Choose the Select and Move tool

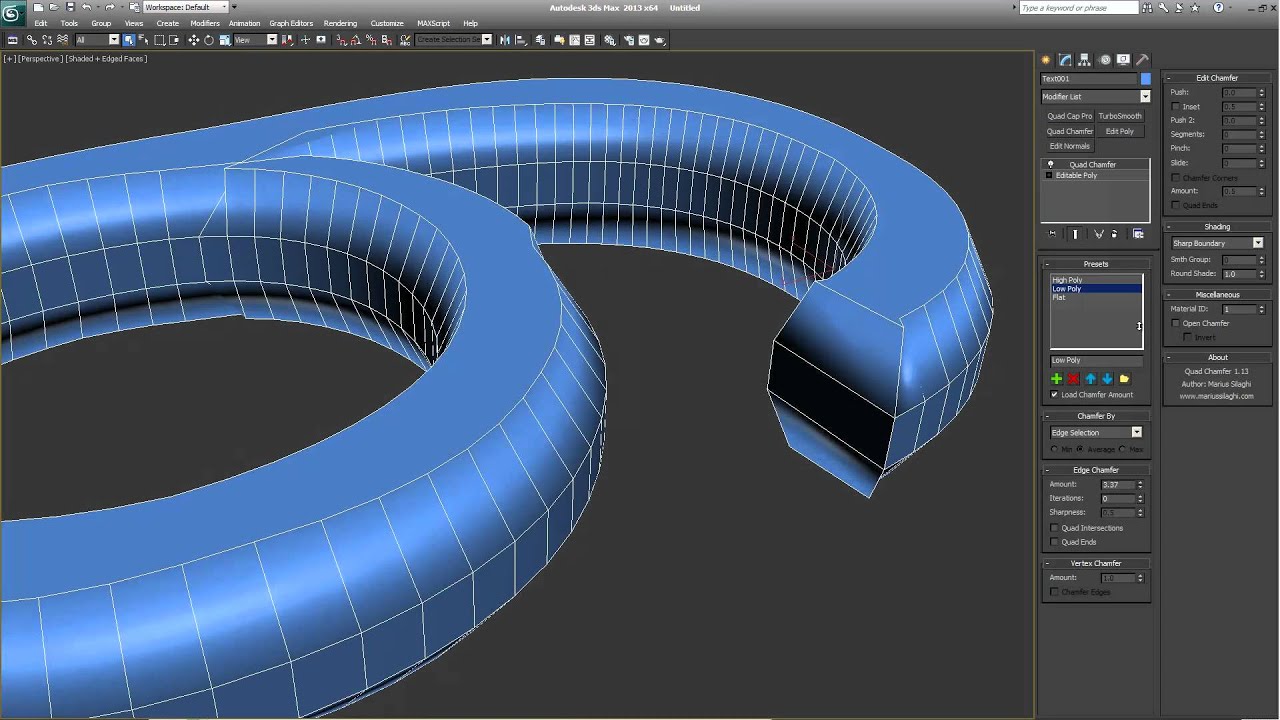[x=194, y=40]
